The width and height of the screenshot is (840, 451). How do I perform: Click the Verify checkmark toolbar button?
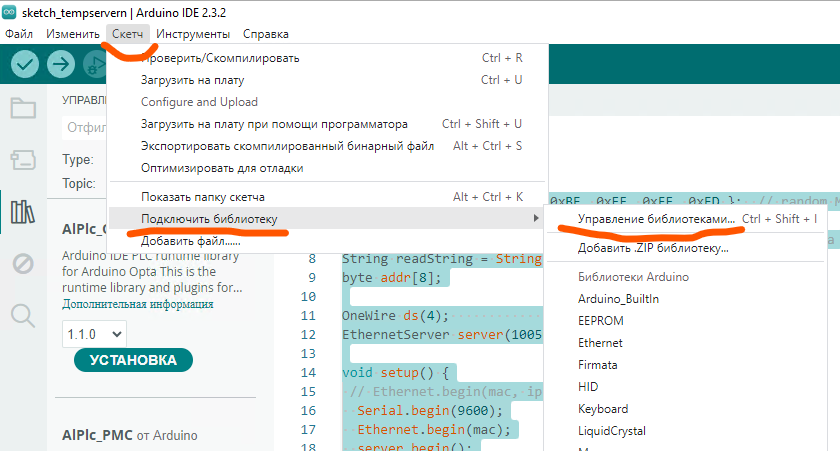25,64
